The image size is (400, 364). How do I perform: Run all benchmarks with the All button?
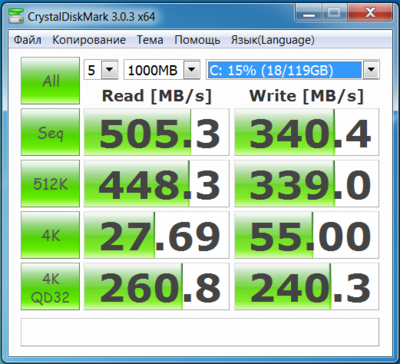(x=50, y=81)
